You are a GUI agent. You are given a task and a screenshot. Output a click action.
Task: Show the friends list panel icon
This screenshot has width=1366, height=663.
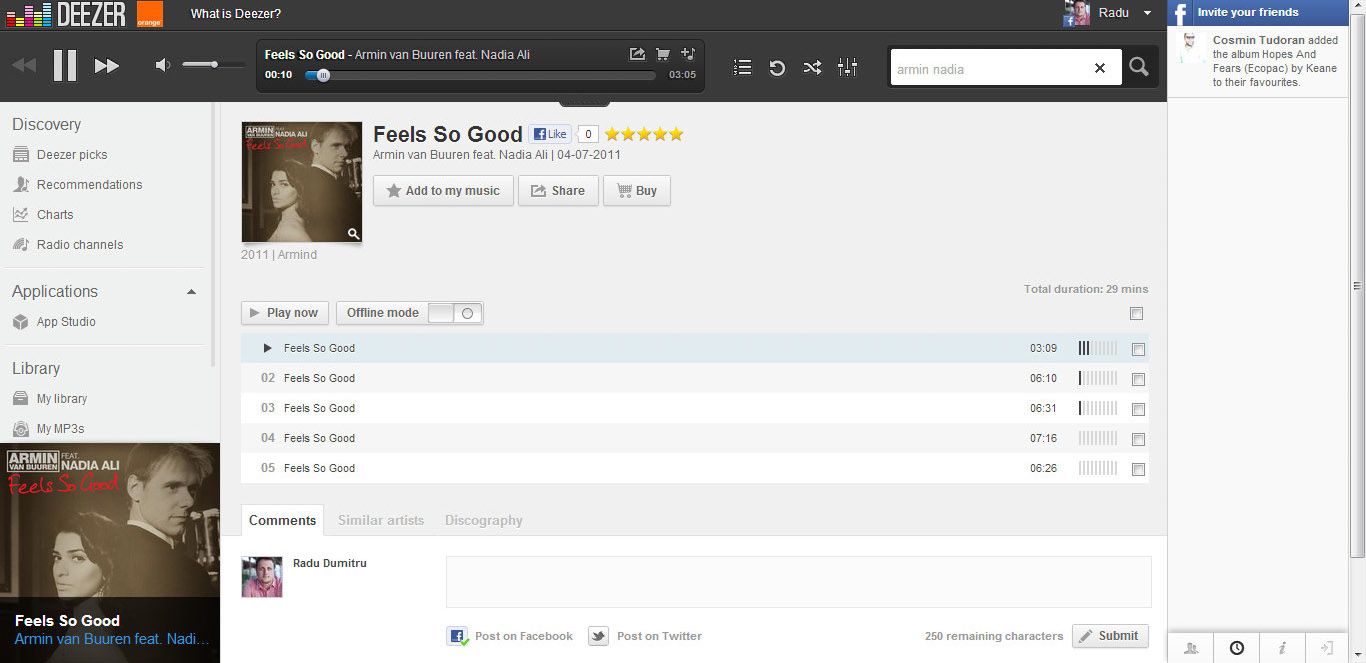pyautogui.click(x=1190, y=648)
